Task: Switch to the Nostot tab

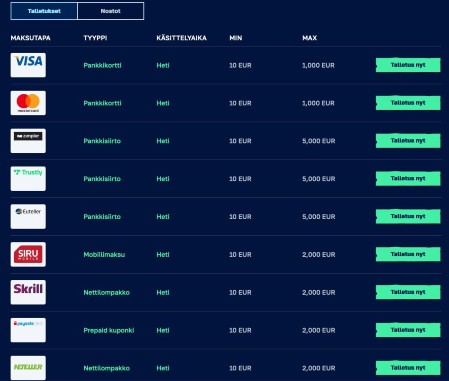Action: (x=111, y=11)
